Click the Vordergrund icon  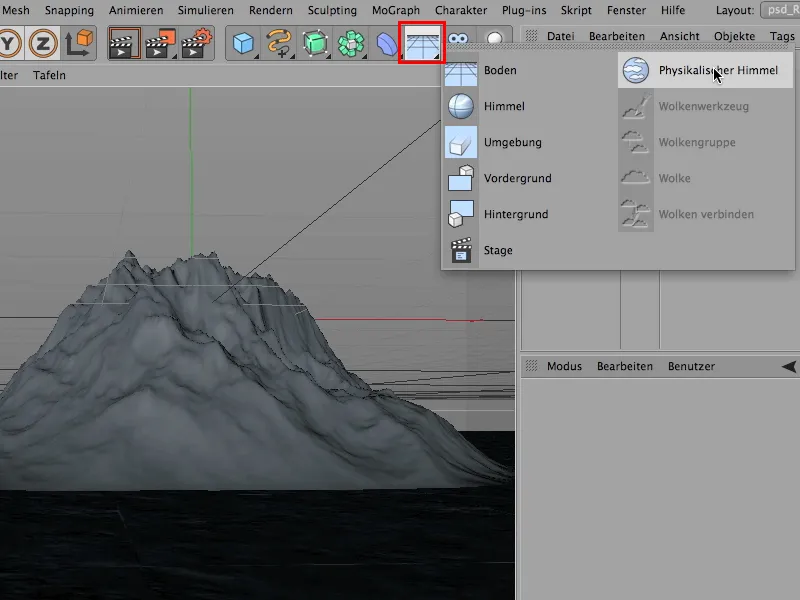coord(461,178)
